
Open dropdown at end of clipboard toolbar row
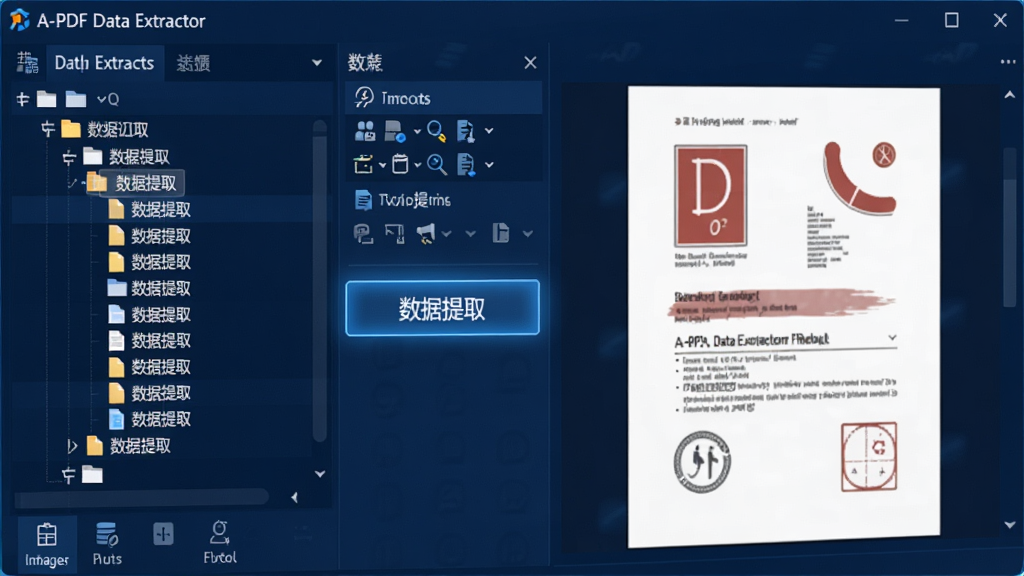coord(489,165)
